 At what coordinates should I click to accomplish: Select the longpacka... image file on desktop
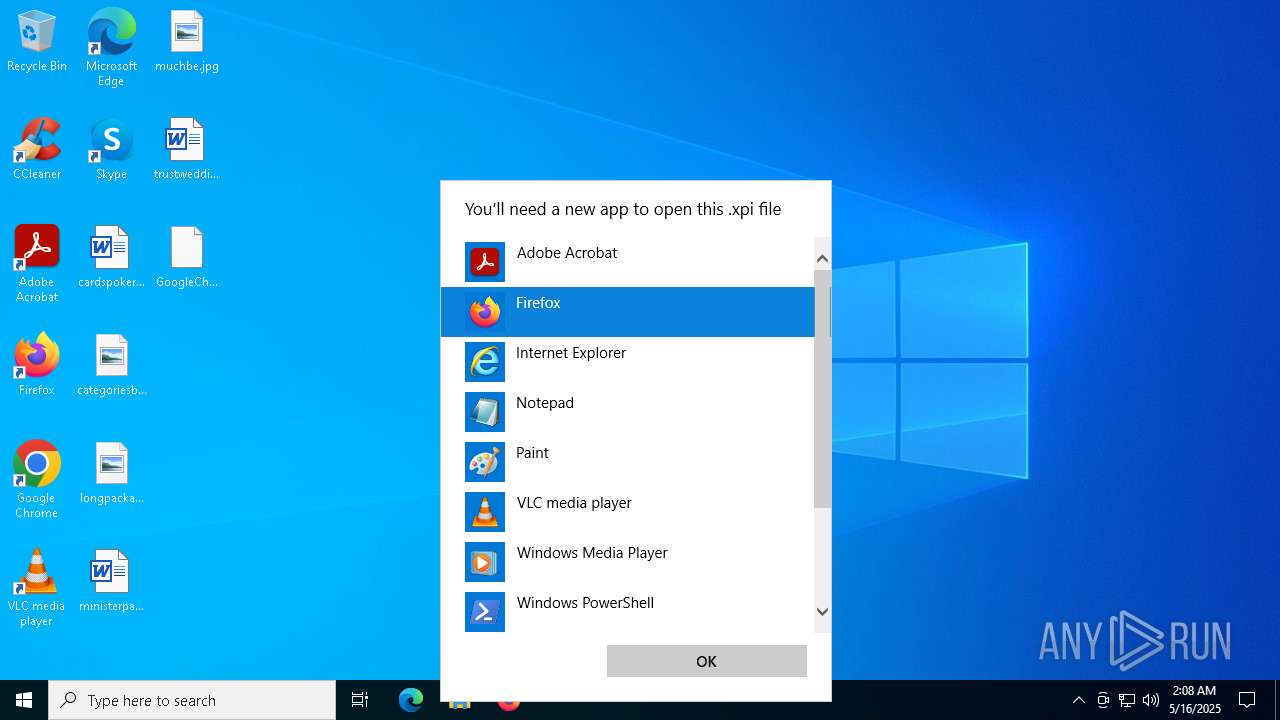tap(112, 474)
